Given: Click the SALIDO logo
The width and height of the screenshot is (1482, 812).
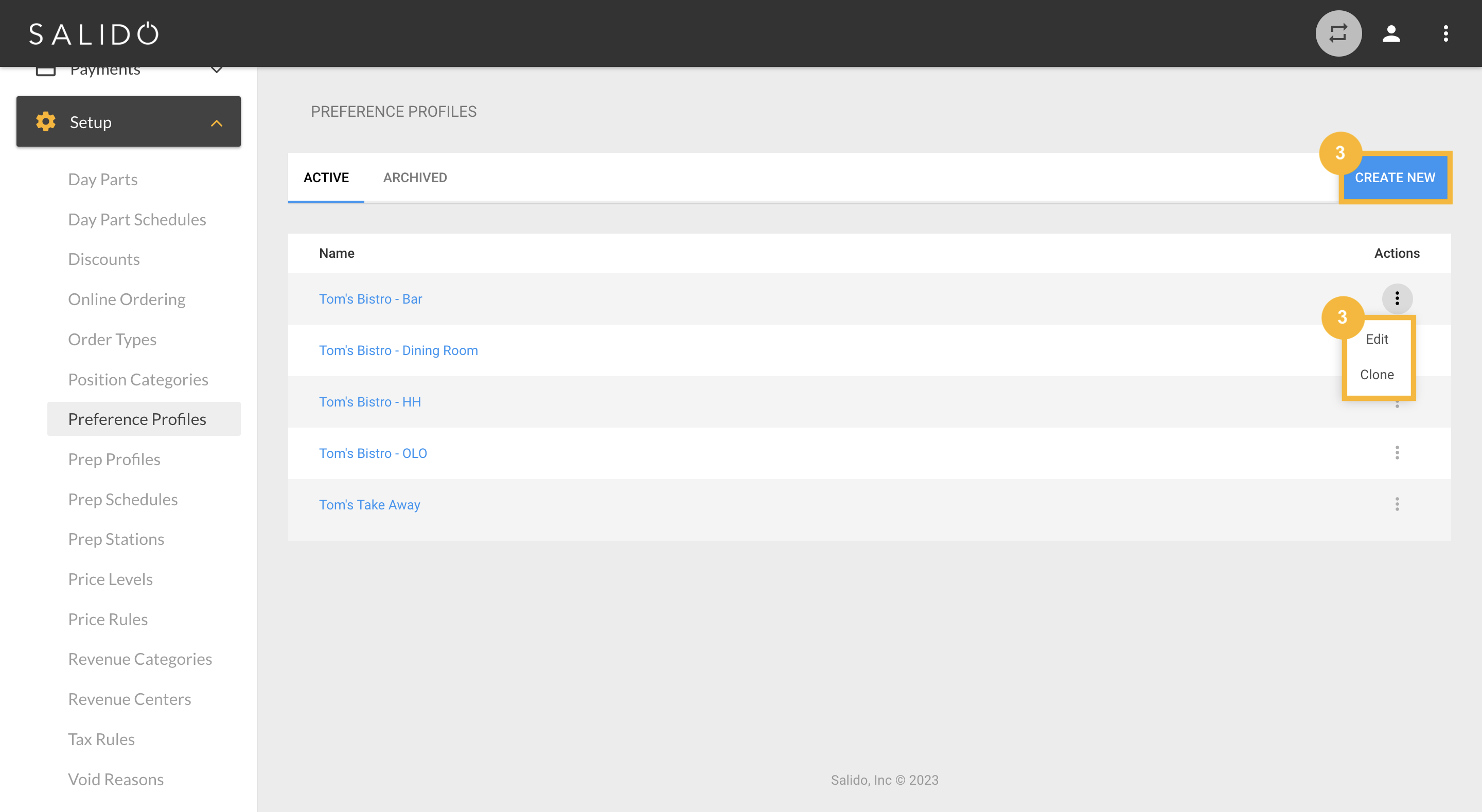Looking at the screenshot, I should 94,33.
